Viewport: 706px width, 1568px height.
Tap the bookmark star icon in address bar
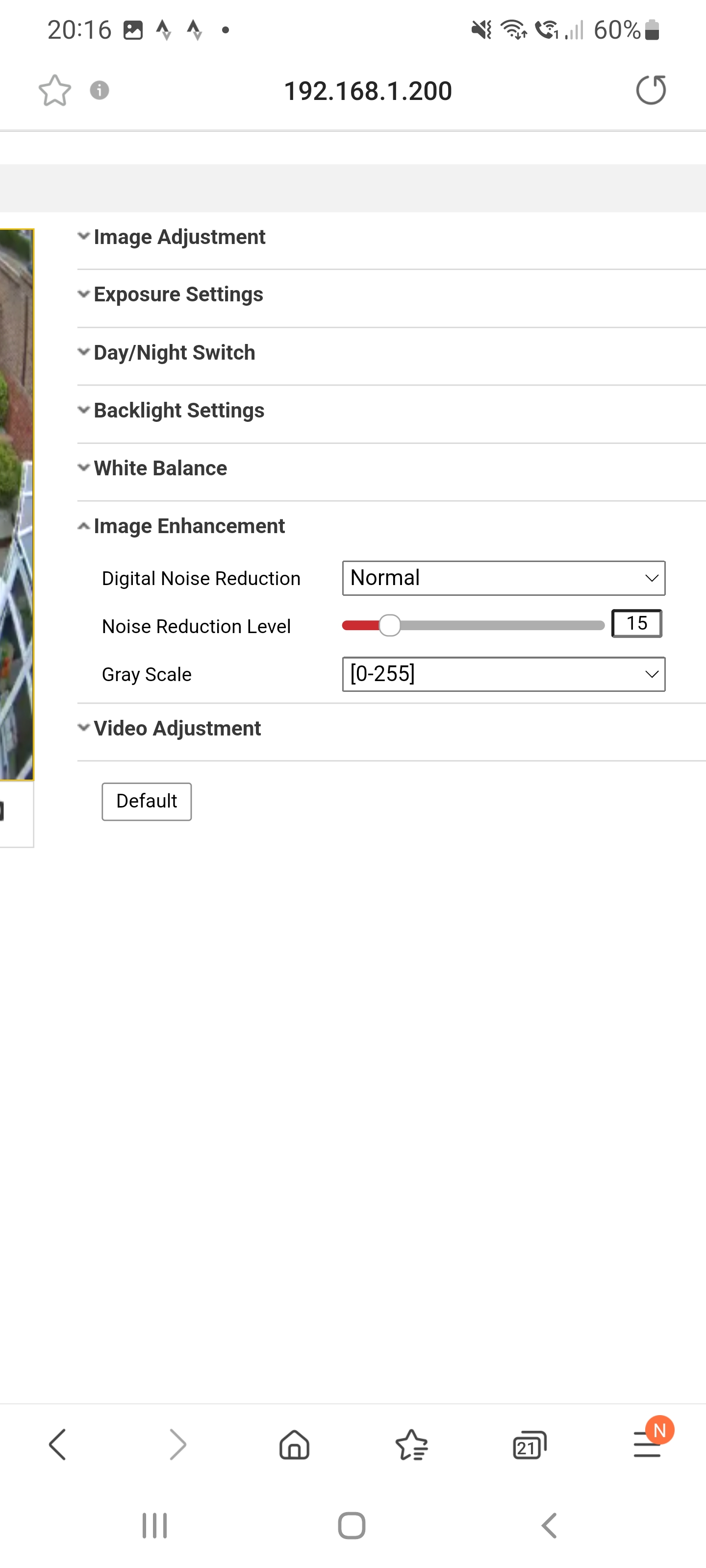(x=55, y=91)
